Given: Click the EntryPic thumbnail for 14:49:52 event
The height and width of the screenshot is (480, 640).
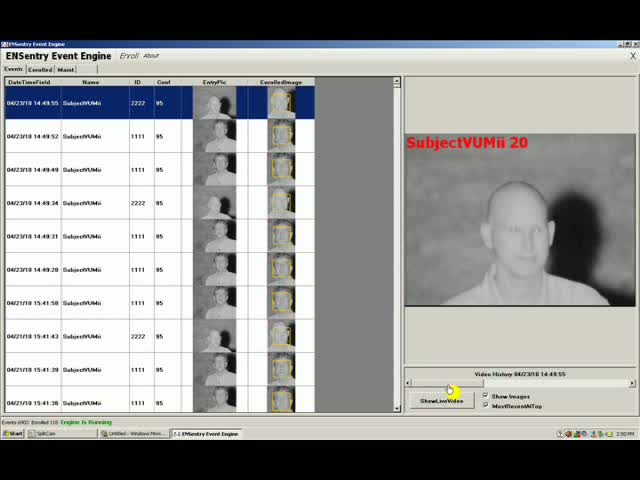Looking at the screenshot, I should click(215, 136).
